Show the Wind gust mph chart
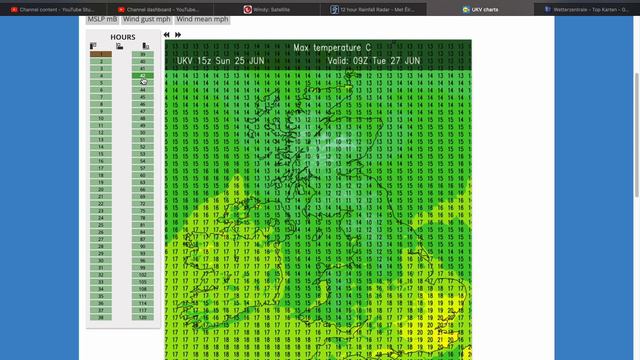640x360 pixels. [x=147, y=19]
